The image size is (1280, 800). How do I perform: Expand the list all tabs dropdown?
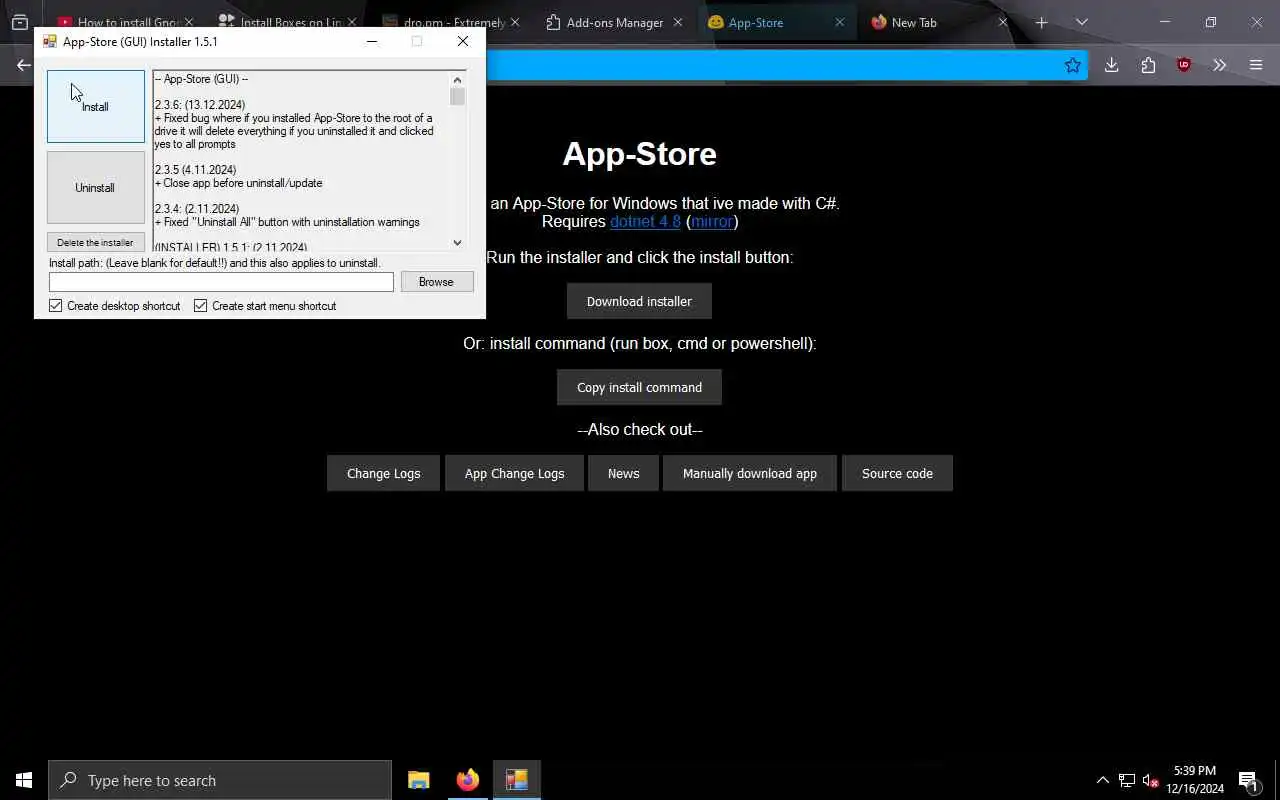pos(1081,22)
